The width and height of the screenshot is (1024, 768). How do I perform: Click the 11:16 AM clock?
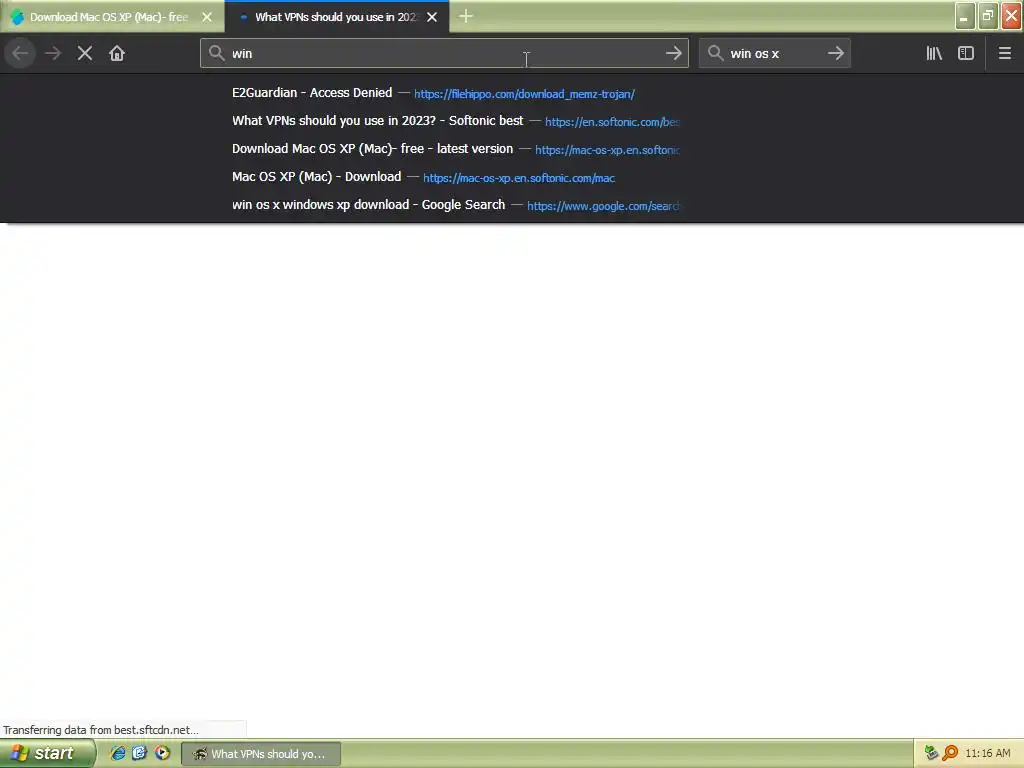(987, 754)
